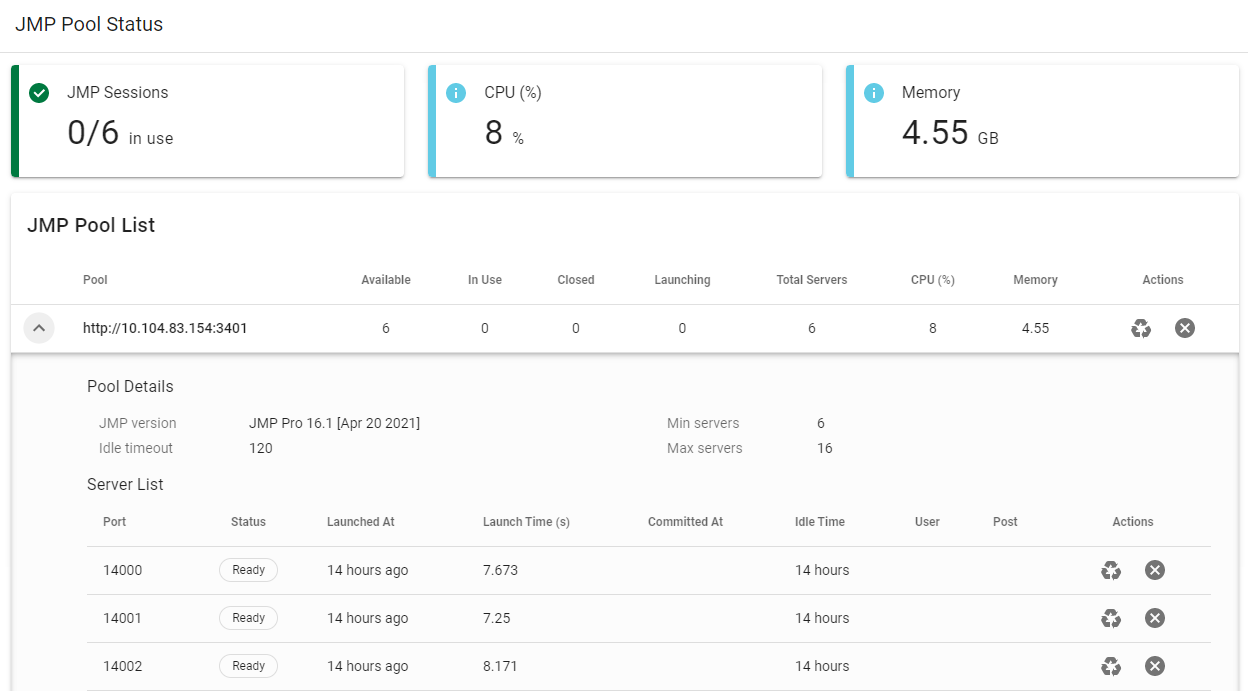Click Ready status chip for port 14002
1248x691 pixels.
pyautogui.click(x=248, y=666)
